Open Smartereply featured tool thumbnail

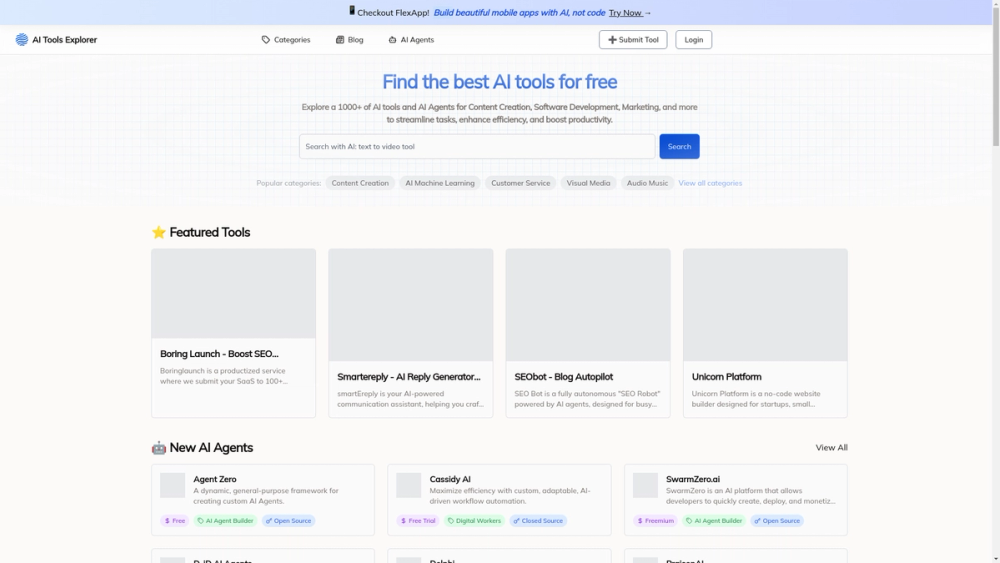(x=411, y=305)
